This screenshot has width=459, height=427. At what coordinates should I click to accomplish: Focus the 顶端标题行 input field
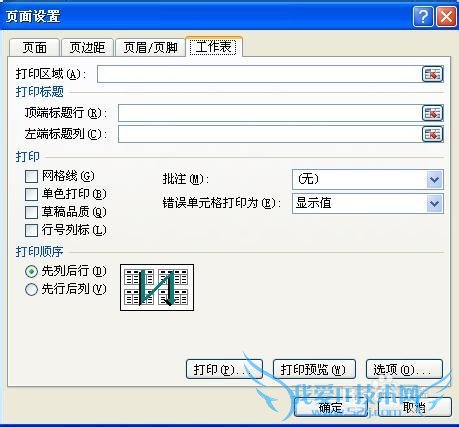pos(270,113)
